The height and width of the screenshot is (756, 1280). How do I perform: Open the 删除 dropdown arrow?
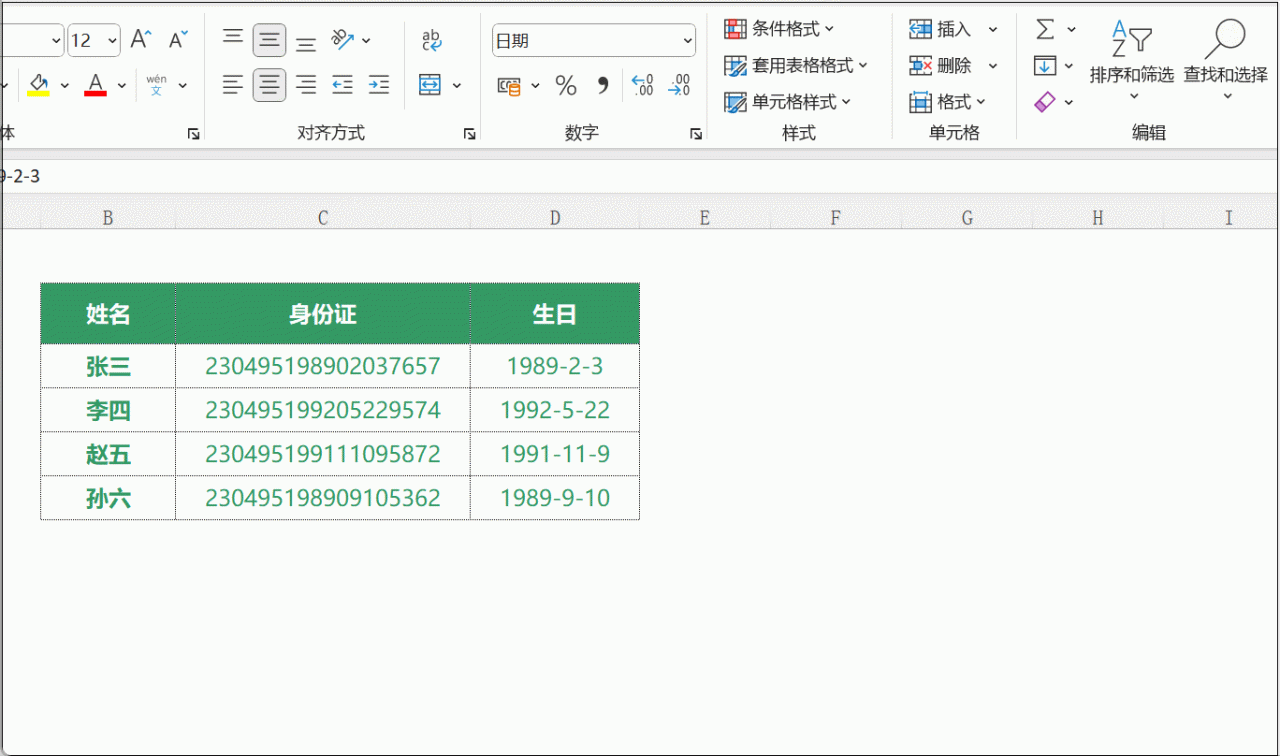click(x=993, y=65)
